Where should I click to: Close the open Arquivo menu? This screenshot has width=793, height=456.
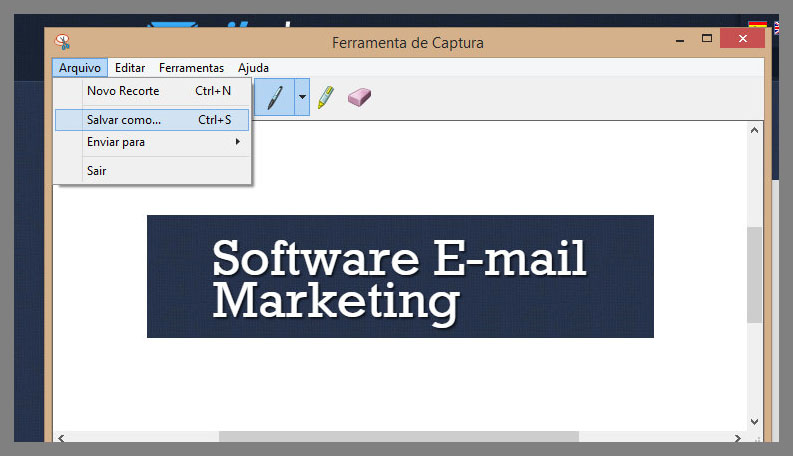[x=80, y=68]
